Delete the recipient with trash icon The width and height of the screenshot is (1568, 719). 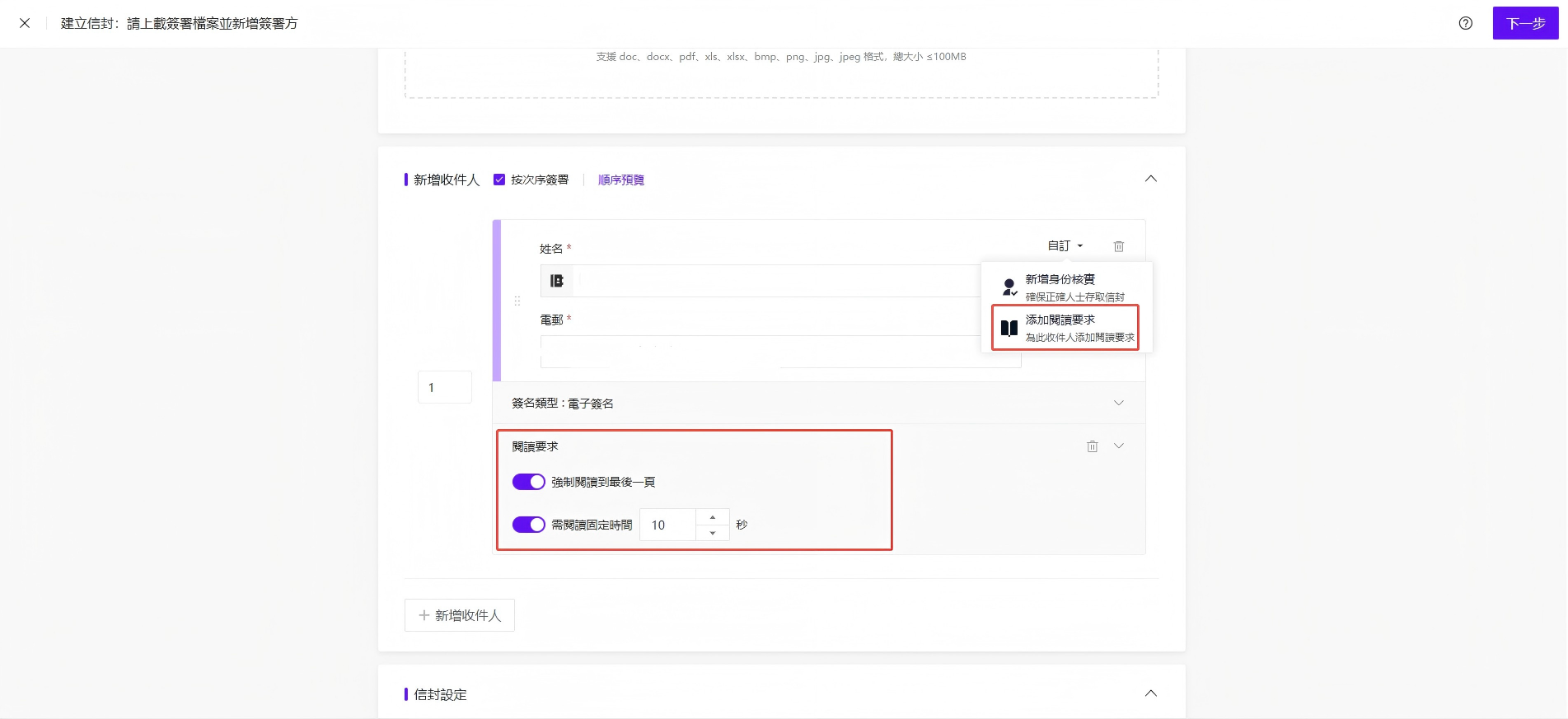(x=1118, y=246)
